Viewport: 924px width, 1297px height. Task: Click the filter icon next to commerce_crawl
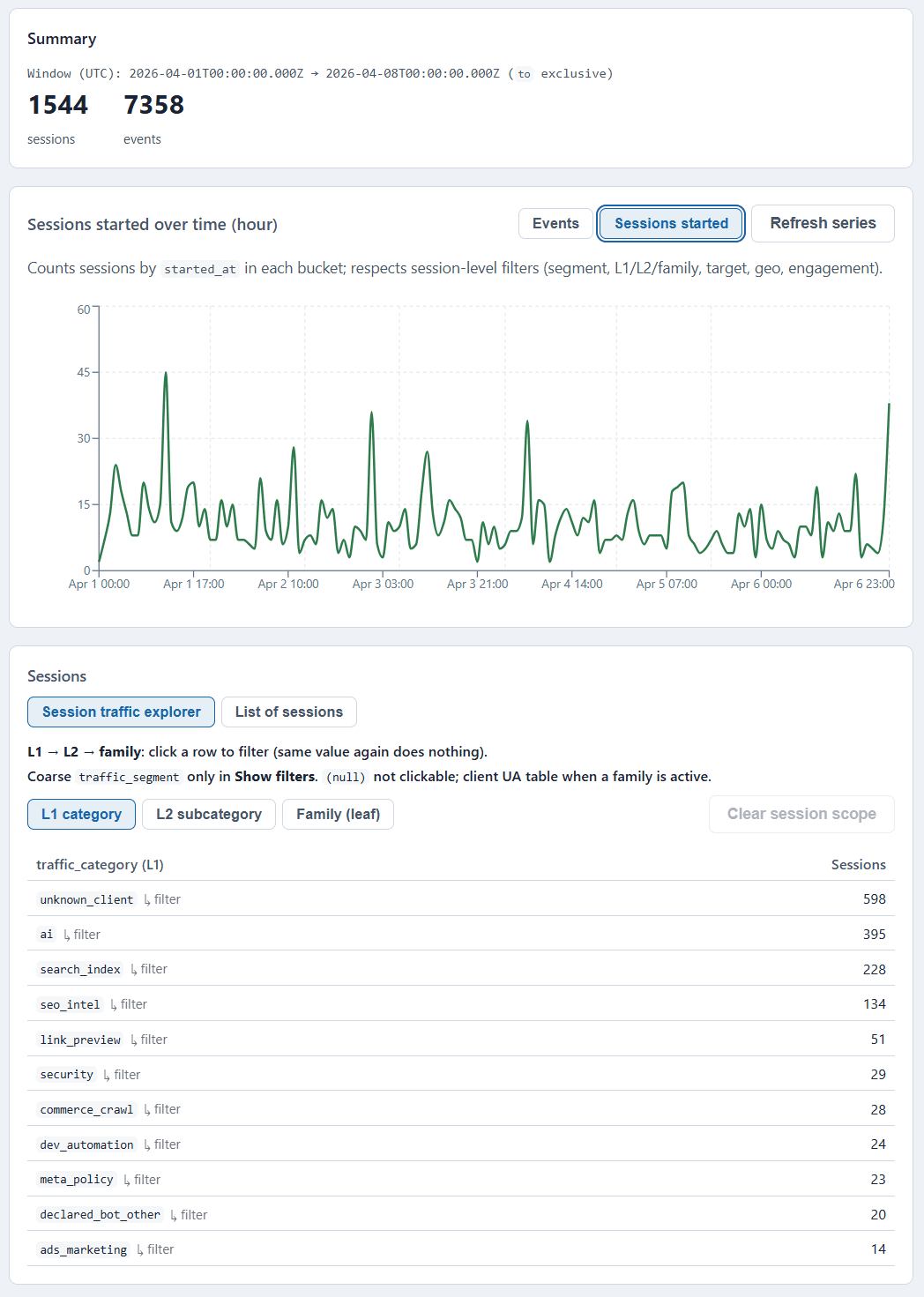tap(164, 1108)
